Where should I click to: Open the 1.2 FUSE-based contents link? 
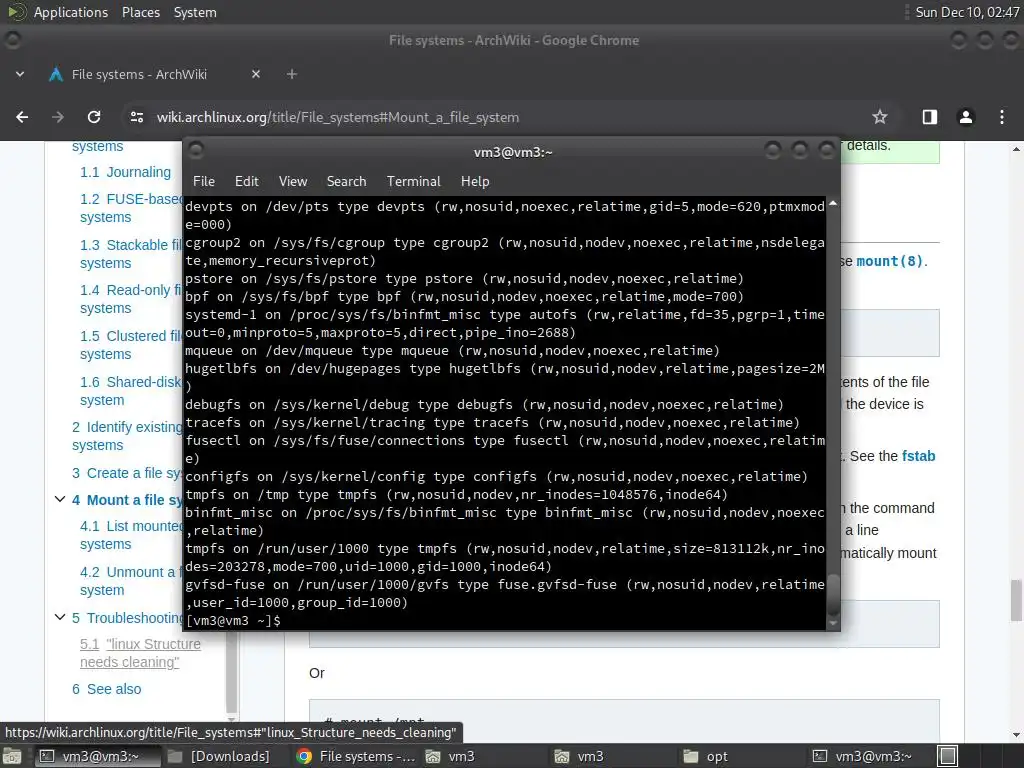click(131, 208)
